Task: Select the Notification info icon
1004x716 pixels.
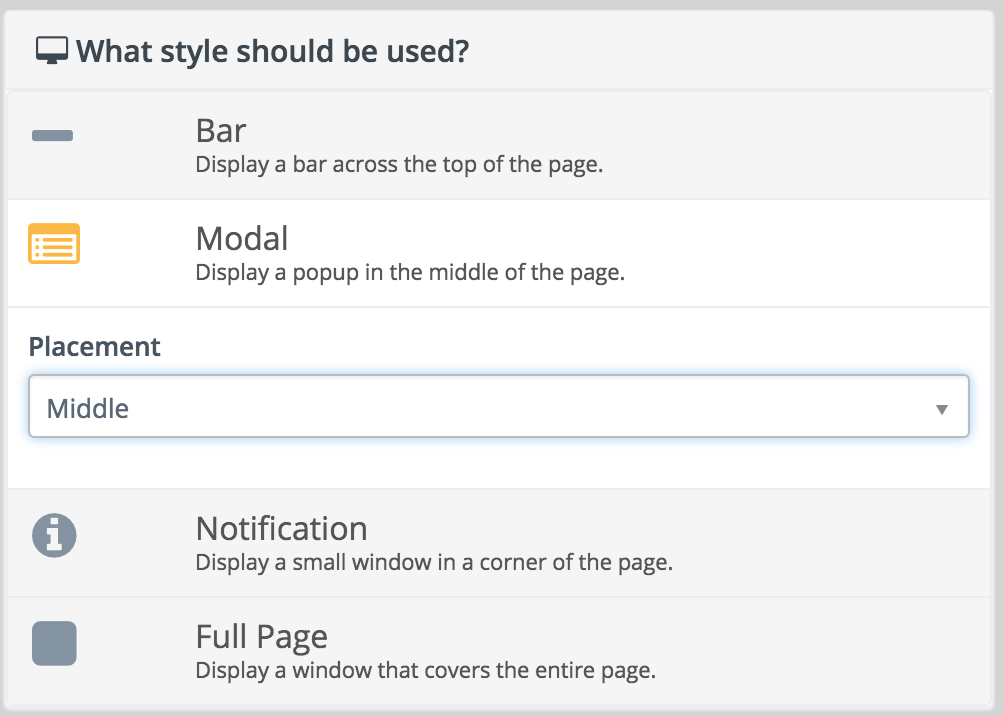Action: (x=54, y=535)
